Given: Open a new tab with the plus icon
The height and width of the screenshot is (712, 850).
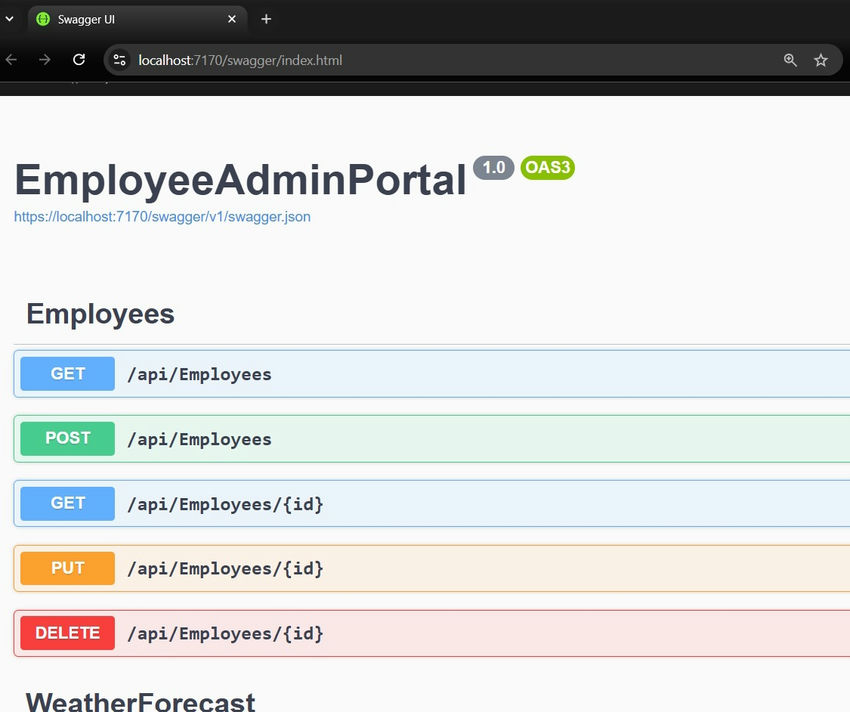Looking at the screenshot, I should coord(266,19).
